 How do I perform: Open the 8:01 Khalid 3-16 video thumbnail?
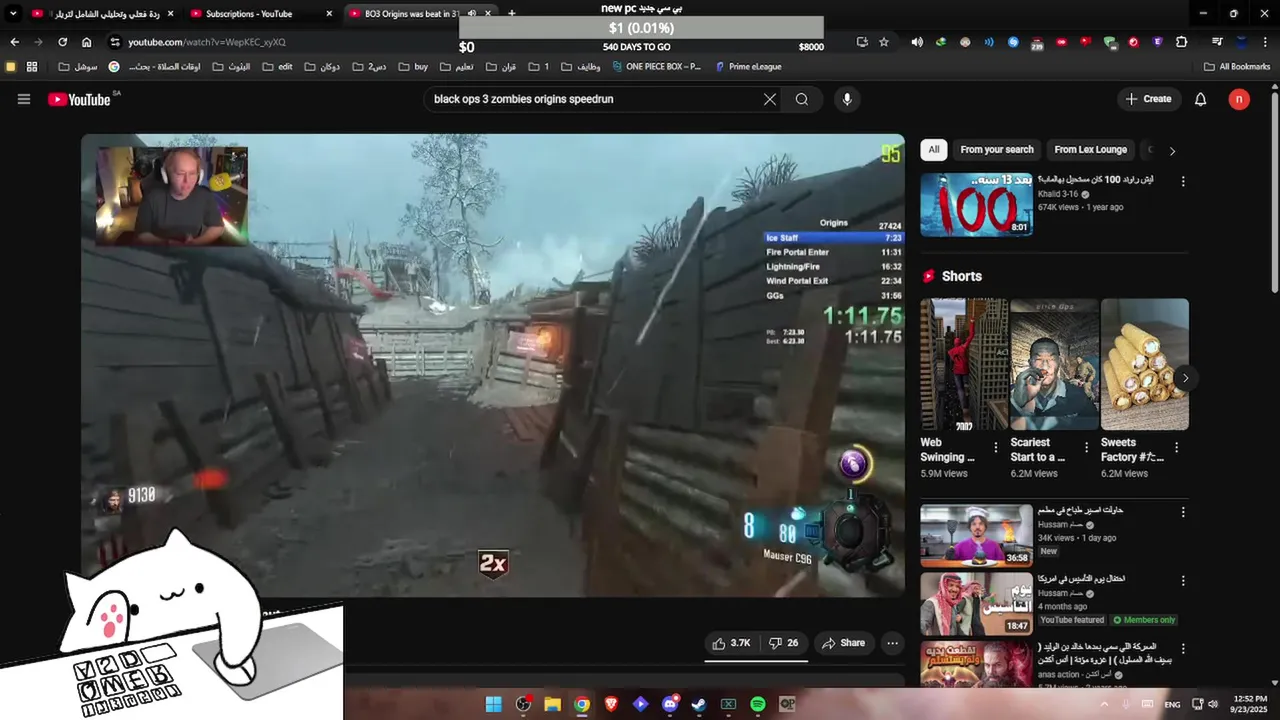tap(976, 204)
